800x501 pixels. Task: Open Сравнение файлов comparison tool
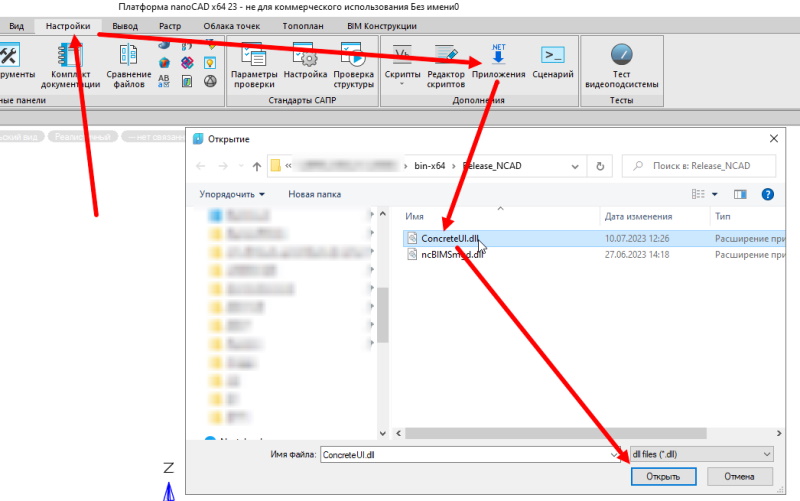[x=129, y=65]
